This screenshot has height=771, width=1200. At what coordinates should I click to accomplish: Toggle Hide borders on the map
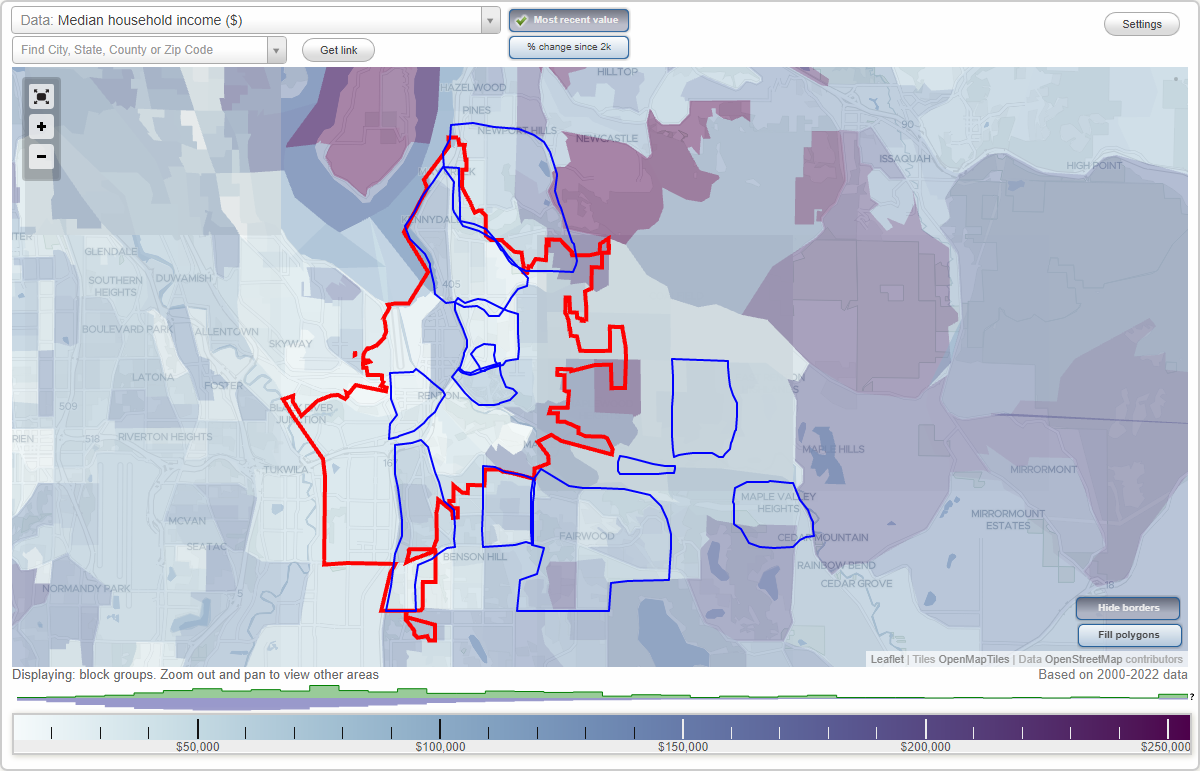[1128, 608]
